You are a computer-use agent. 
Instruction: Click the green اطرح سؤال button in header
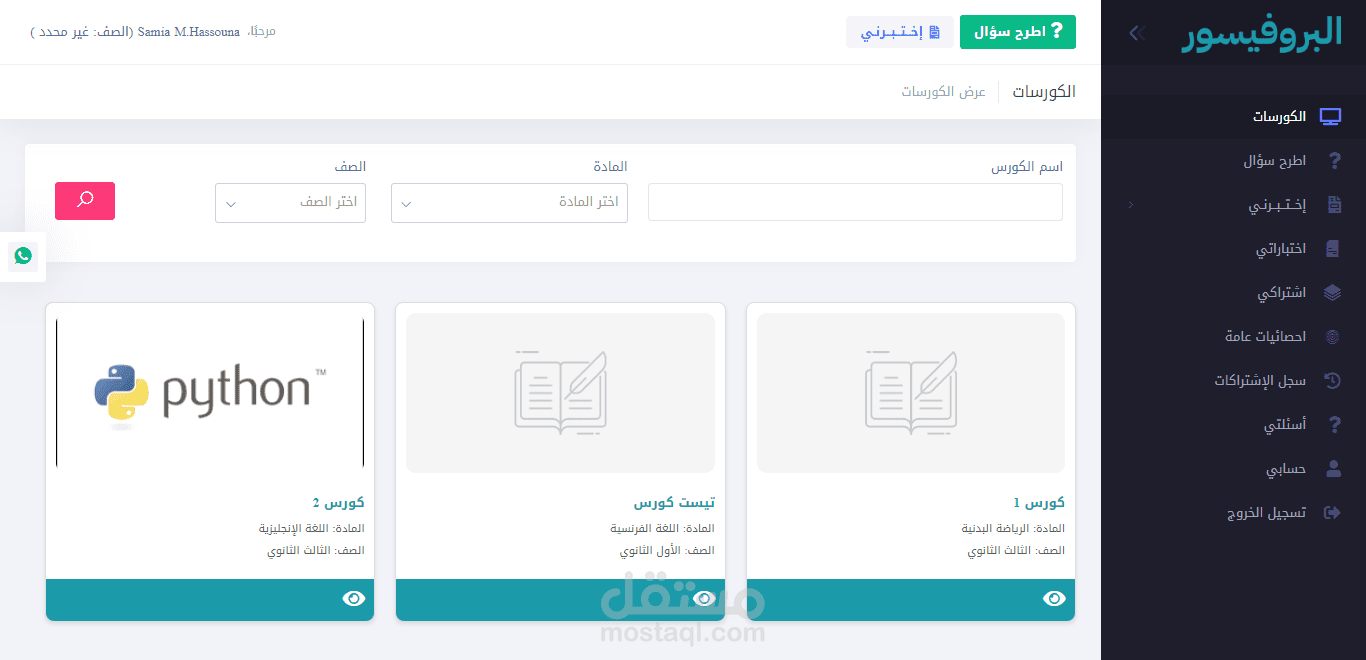click(x=1018, y=32)
